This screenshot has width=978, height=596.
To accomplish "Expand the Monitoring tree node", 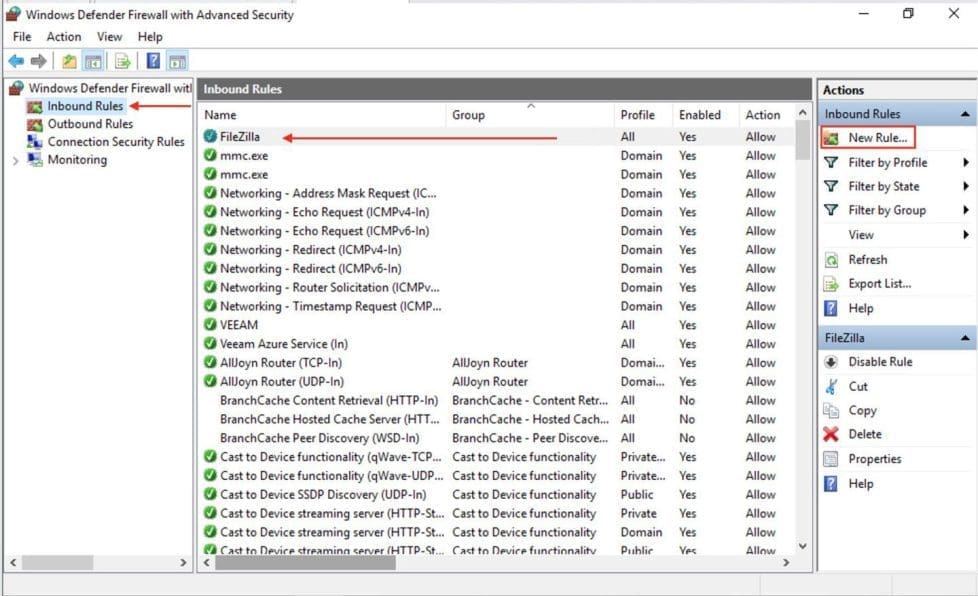I will [15, 160].
